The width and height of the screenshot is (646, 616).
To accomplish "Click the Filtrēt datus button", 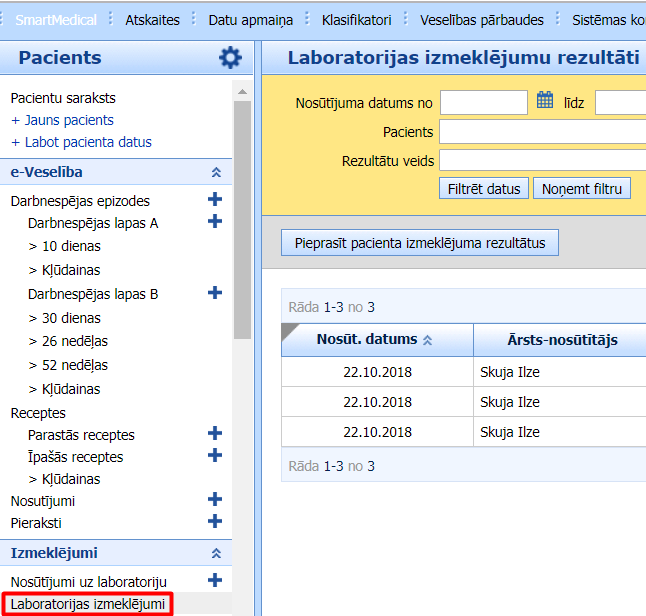I will pos(484,188).
